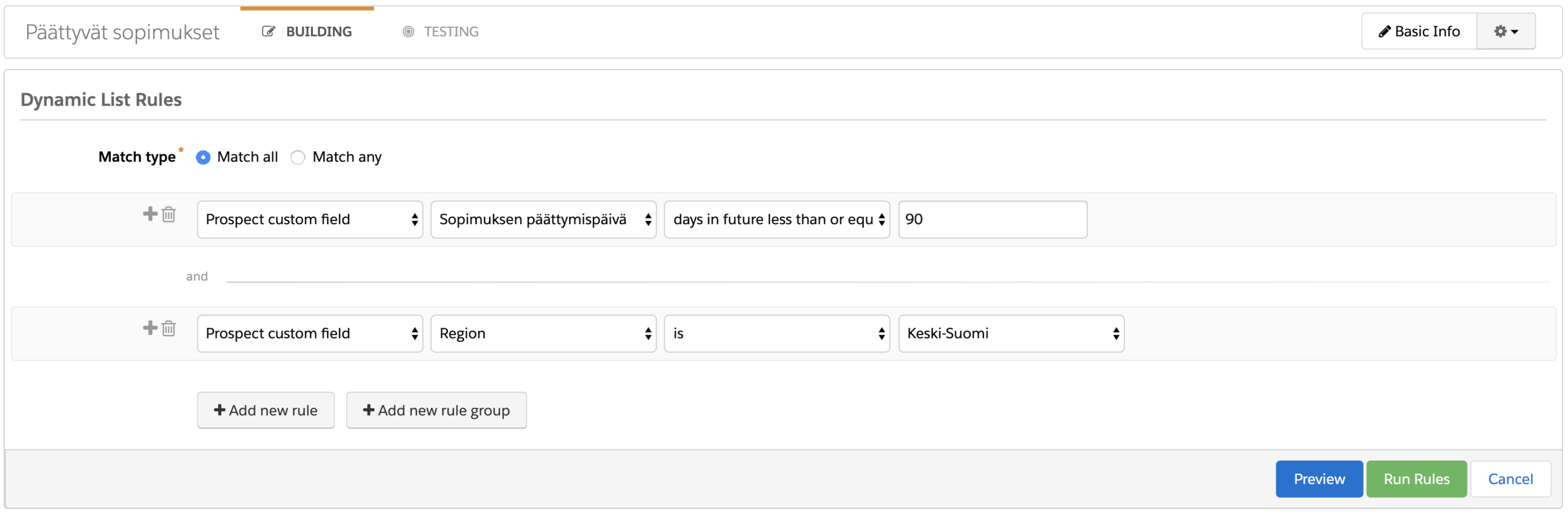Click the input field containing 90
Screen dimensions: 1568x514
[x=992, y=220]
